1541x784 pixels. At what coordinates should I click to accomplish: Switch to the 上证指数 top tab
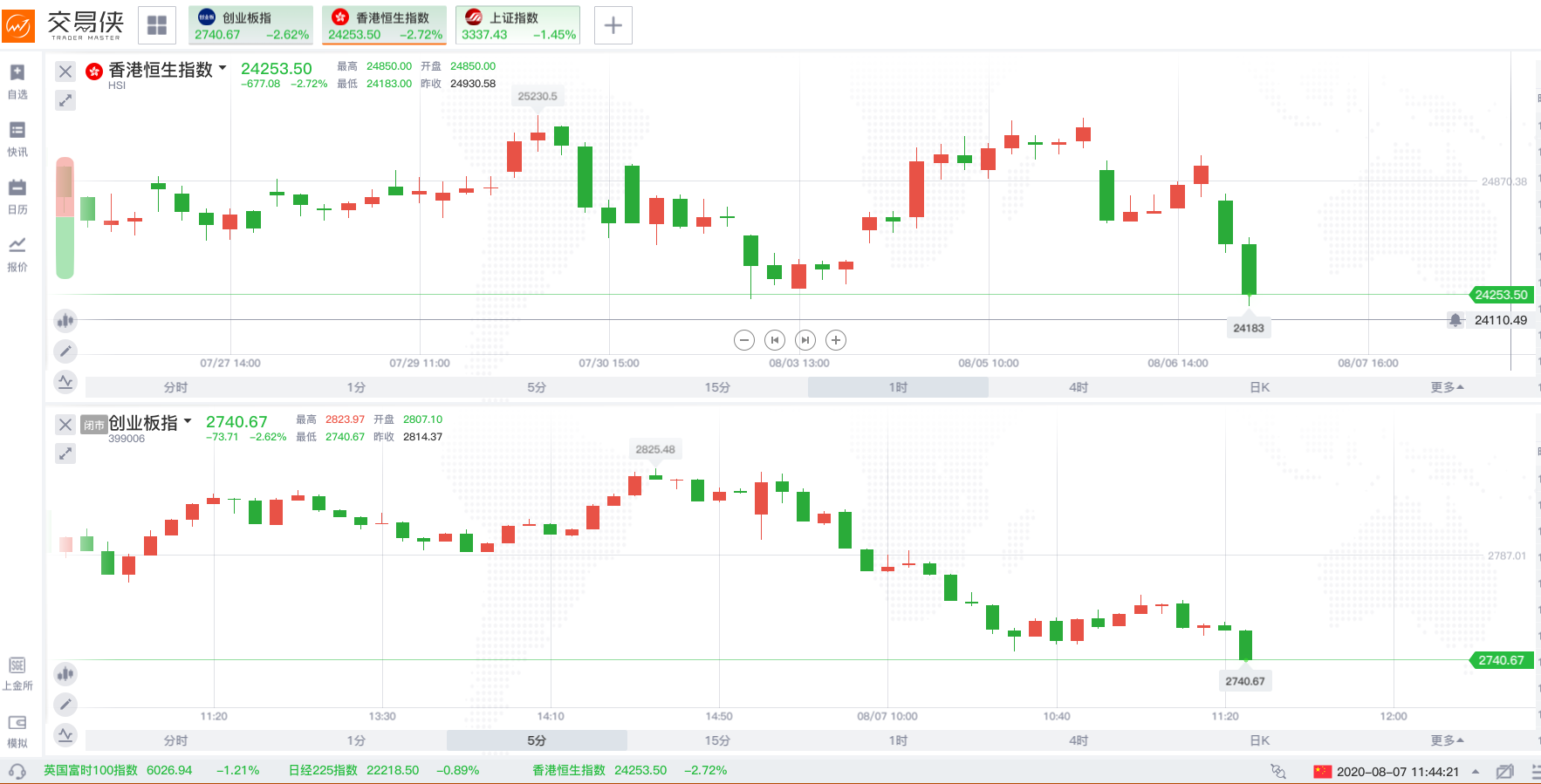point(518,25)
